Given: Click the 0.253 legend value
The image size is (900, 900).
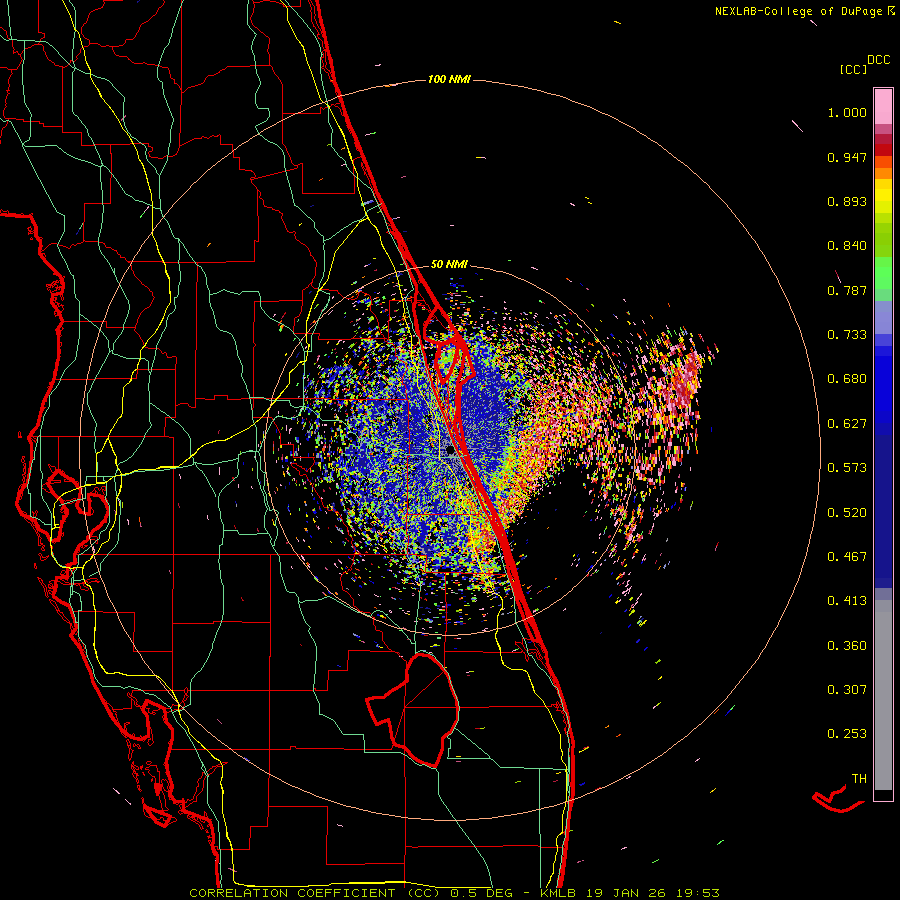Looking at the screenshot, I should point(847,734).
